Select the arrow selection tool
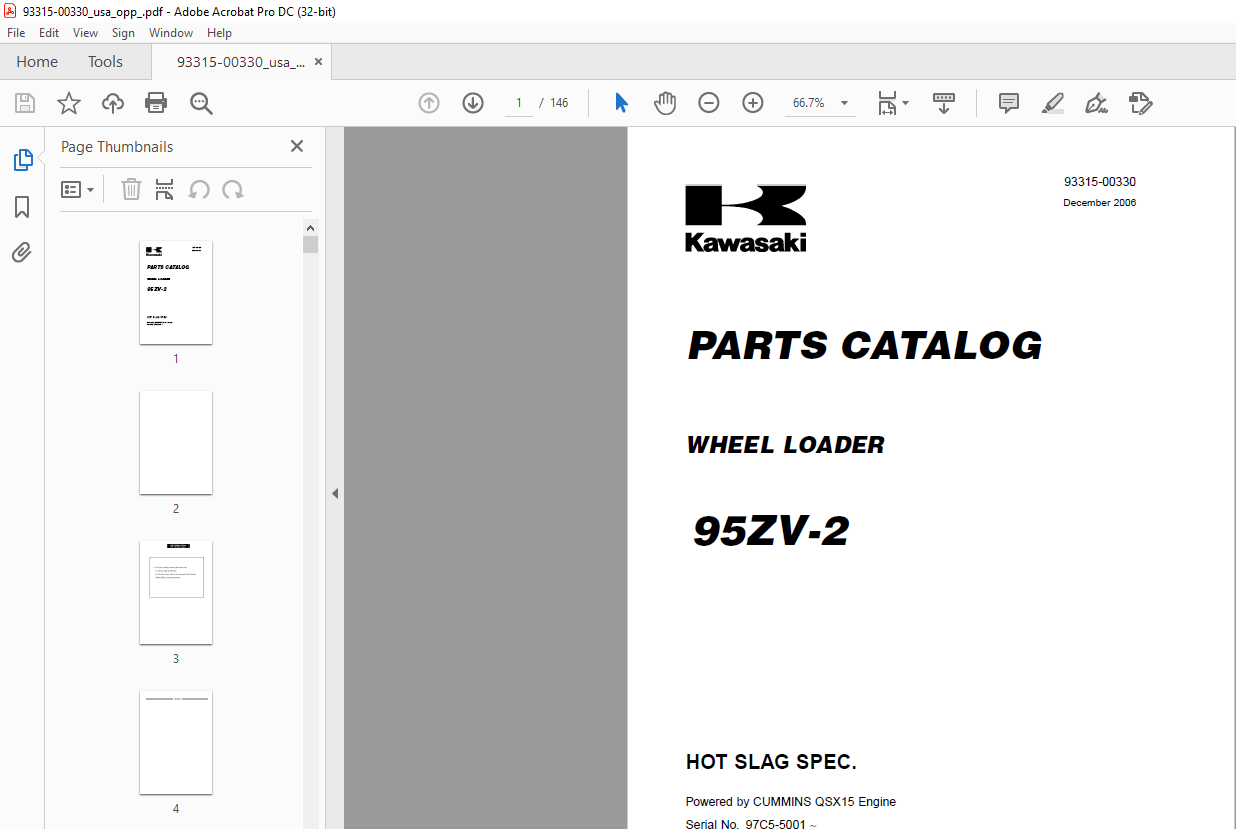This screenshot has height=829, width=1236. point(621,103)
